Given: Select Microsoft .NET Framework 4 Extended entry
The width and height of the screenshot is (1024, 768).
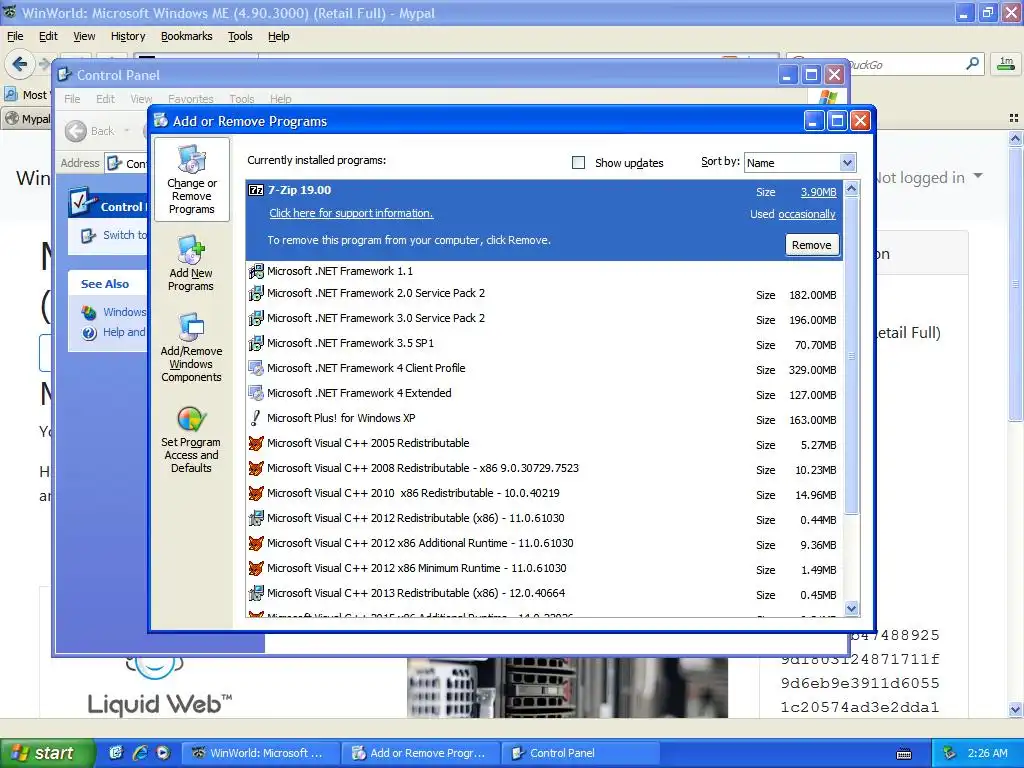Looking at the screenshot, I should 545,393.
